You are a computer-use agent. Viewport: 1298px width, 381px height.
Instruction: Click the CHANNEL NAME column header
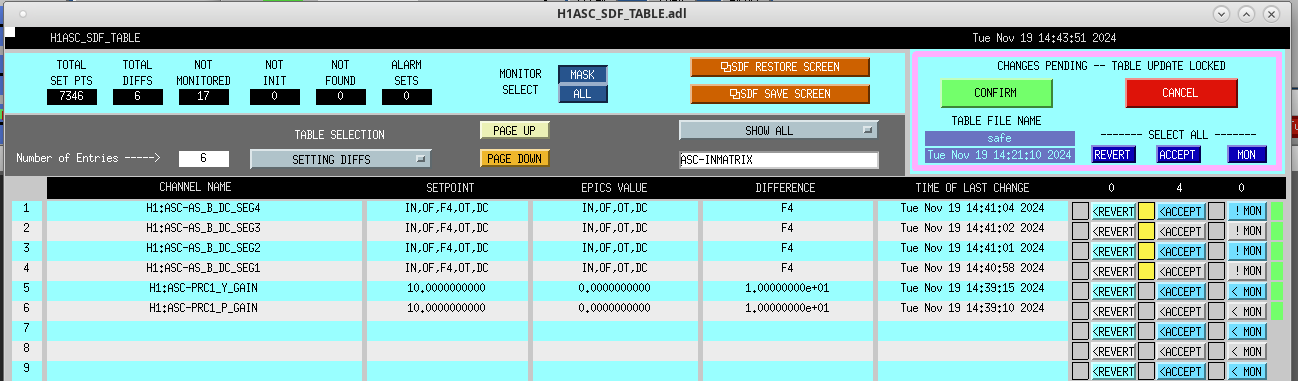(x=195, y=188)
